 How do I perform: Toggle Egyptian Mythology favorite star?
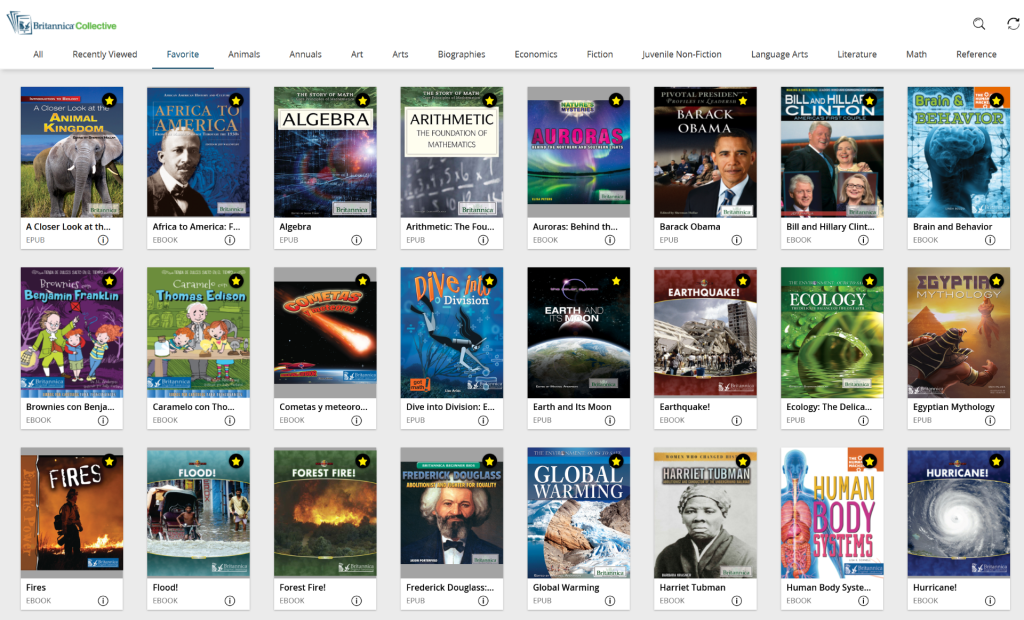[996, 281]
